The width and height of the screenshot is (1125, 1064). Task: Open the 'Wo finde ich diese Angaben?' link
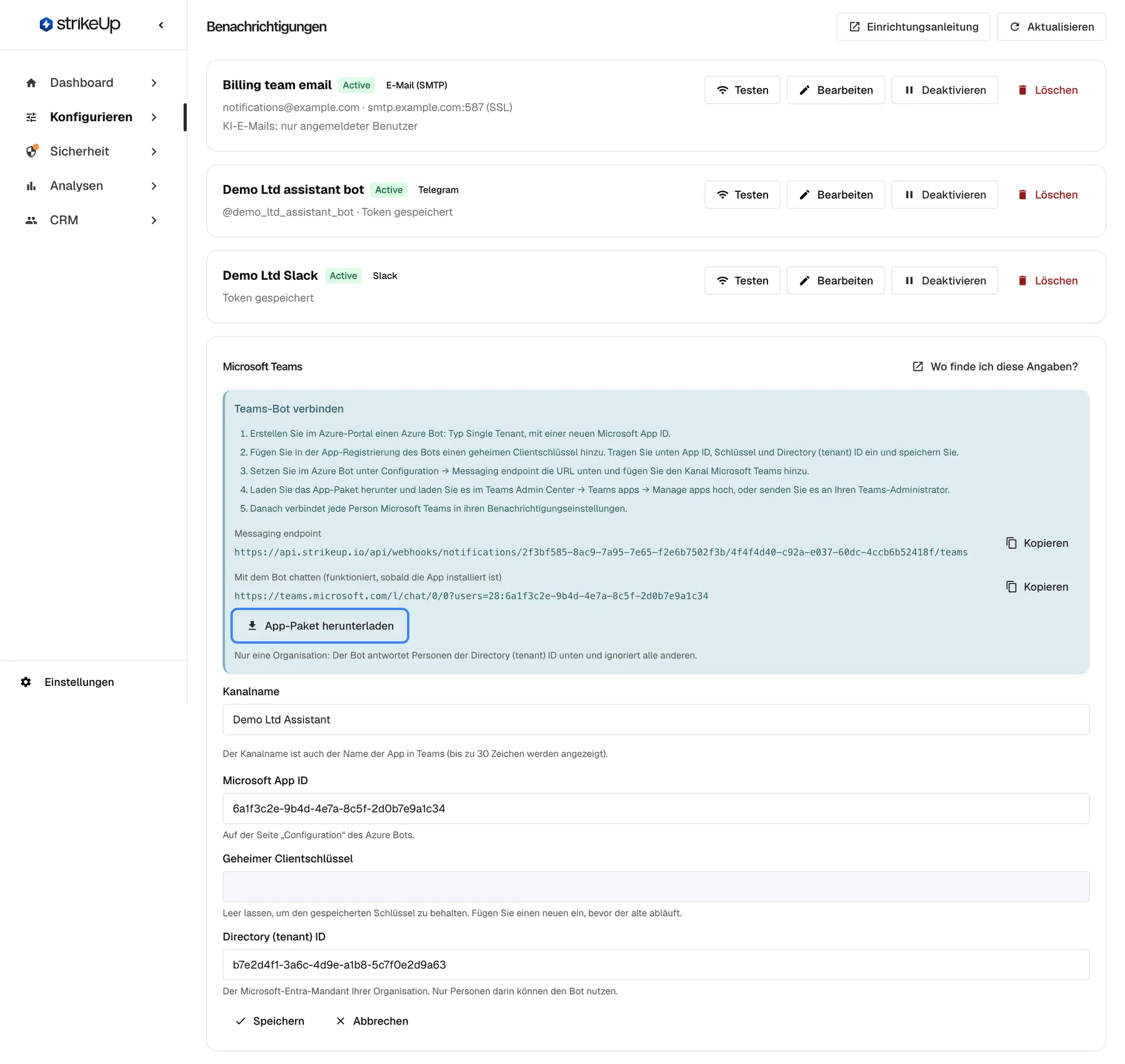(x=995, y=367)
